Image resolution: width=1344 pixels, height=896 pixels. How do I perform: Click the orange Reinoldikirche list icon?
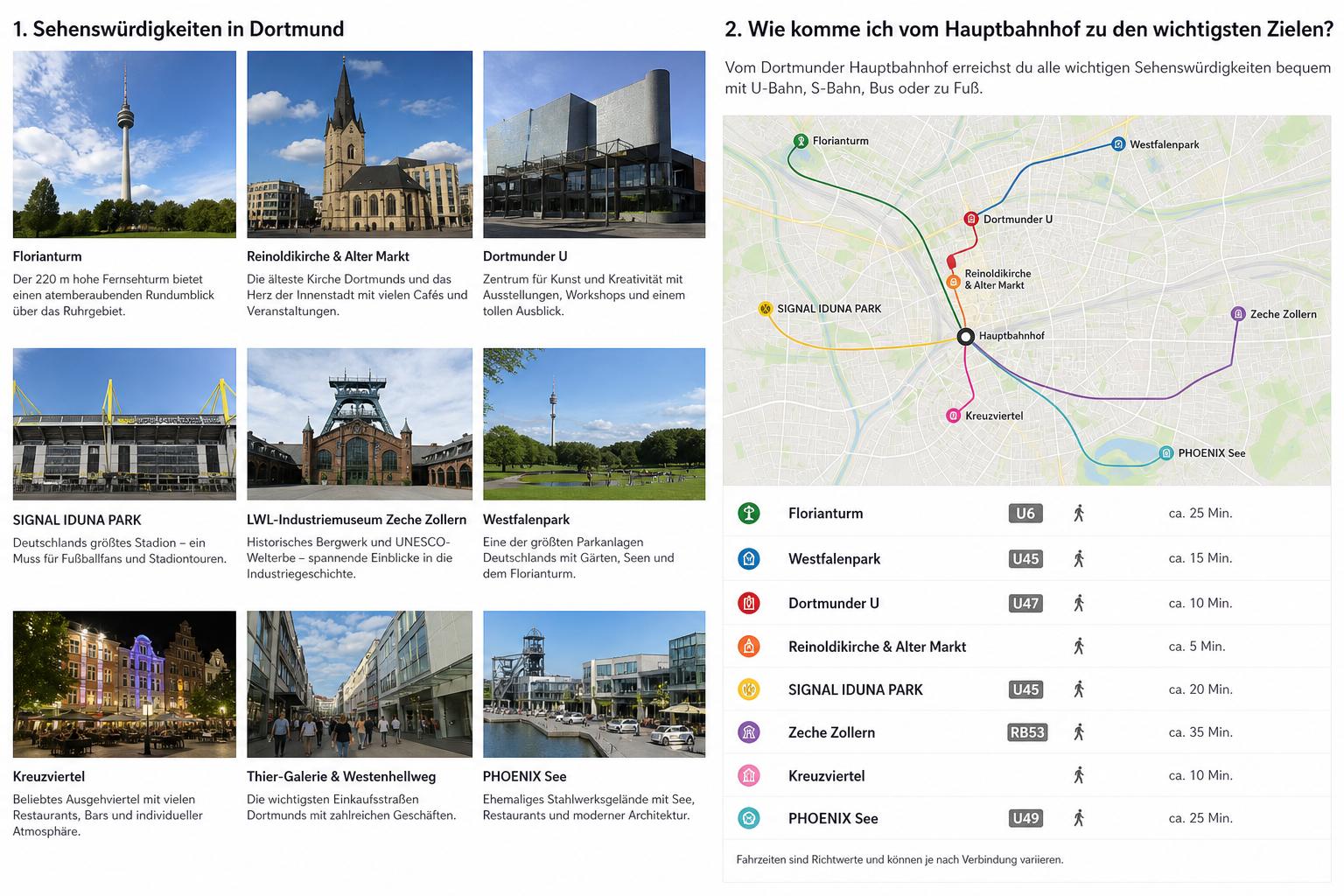pyautogui.click(x=749, y=647)
